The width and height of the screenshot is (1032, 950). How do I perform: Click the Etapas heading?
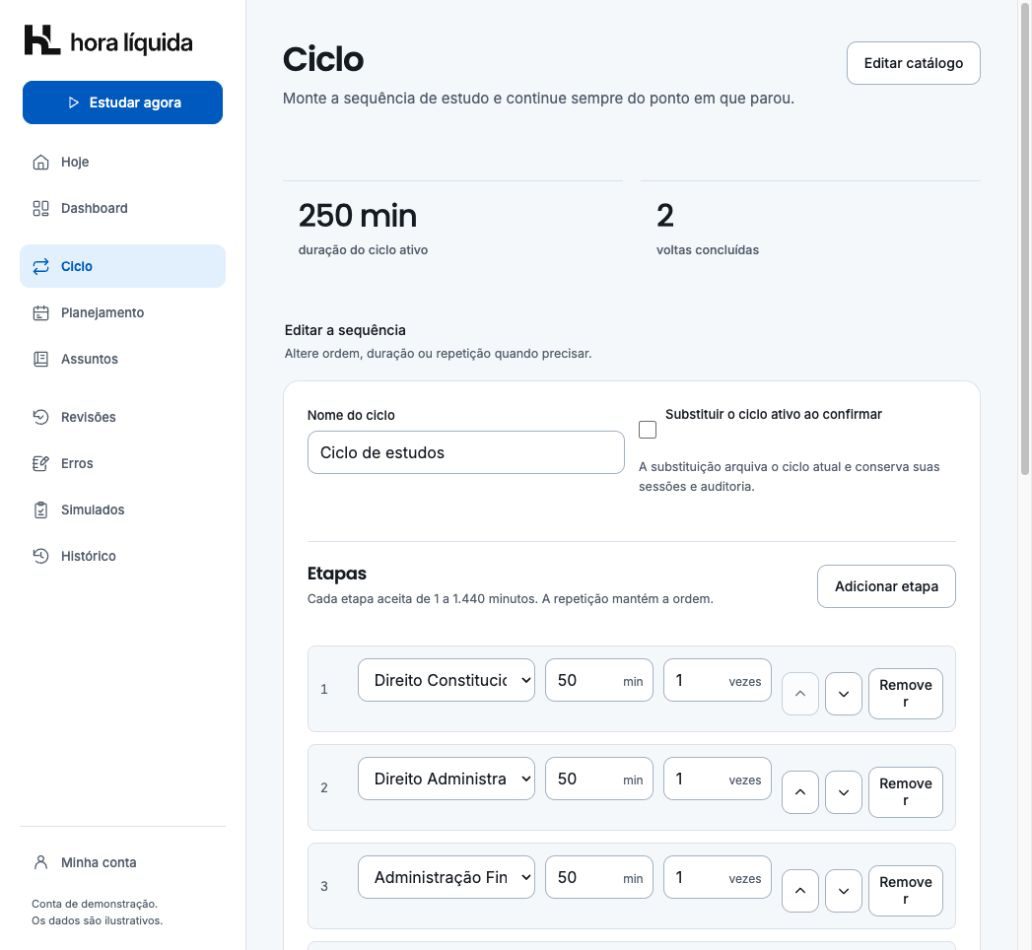pyautogui.click(x=337, y=573)
